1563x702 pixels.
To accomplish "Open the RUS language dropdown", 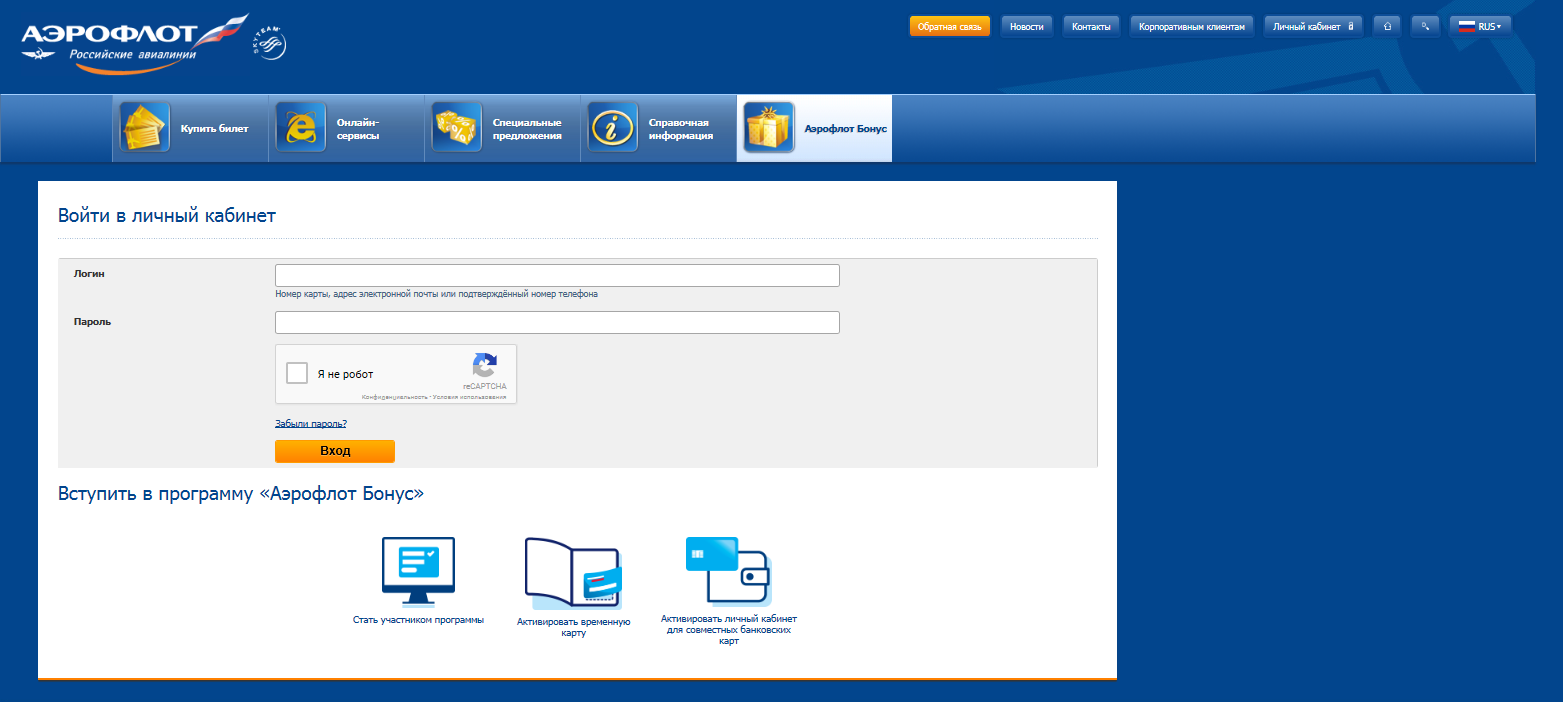I will 1480,27.
